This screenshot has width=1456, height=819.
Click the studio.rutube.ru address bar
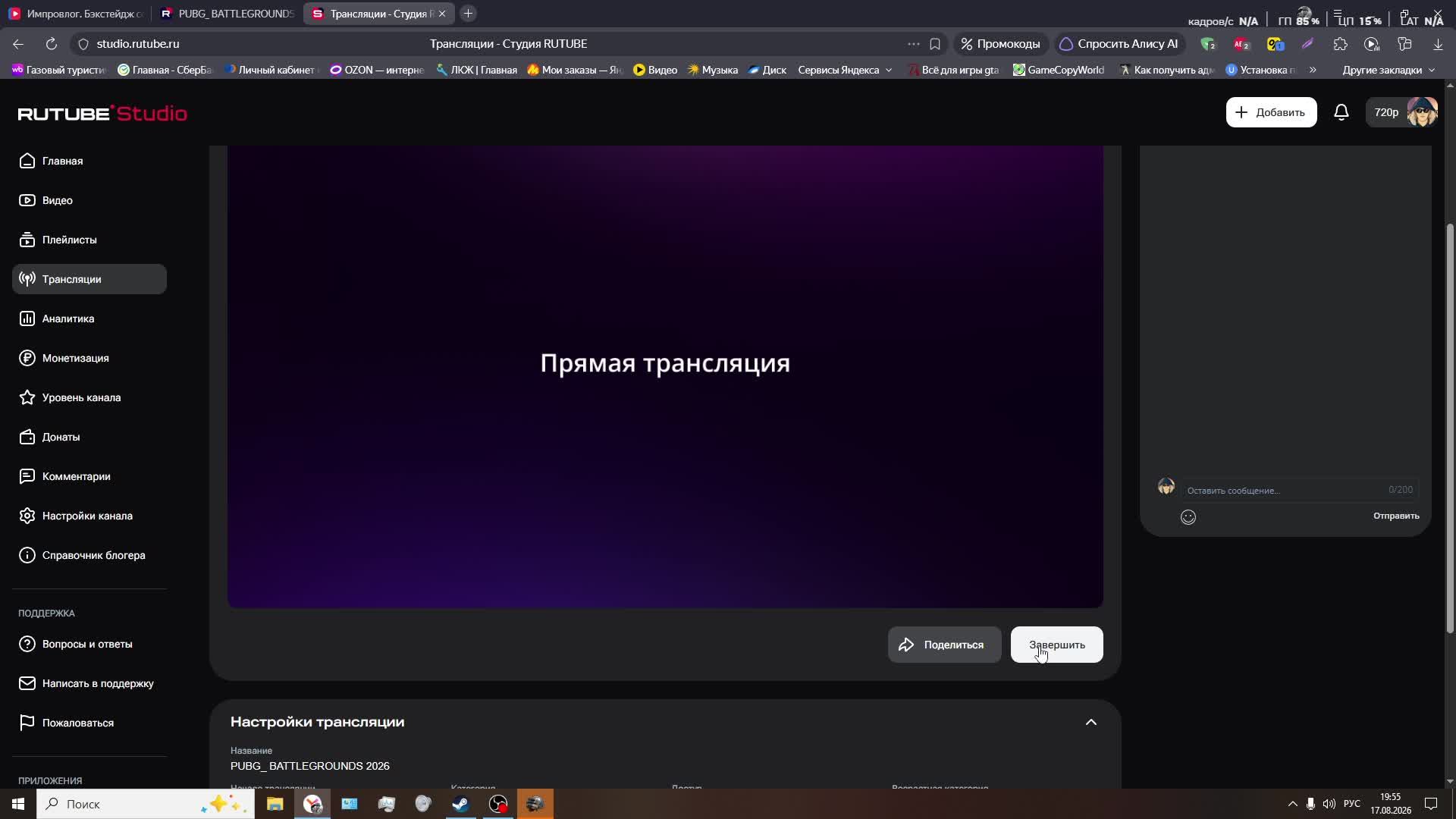[x=138, y=44]
